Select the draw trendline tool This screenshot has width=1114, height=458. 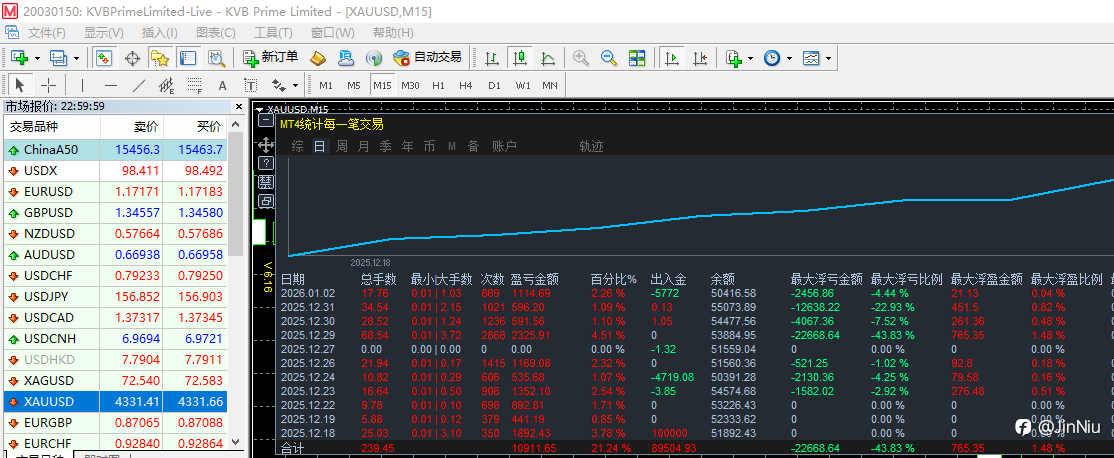140,85
